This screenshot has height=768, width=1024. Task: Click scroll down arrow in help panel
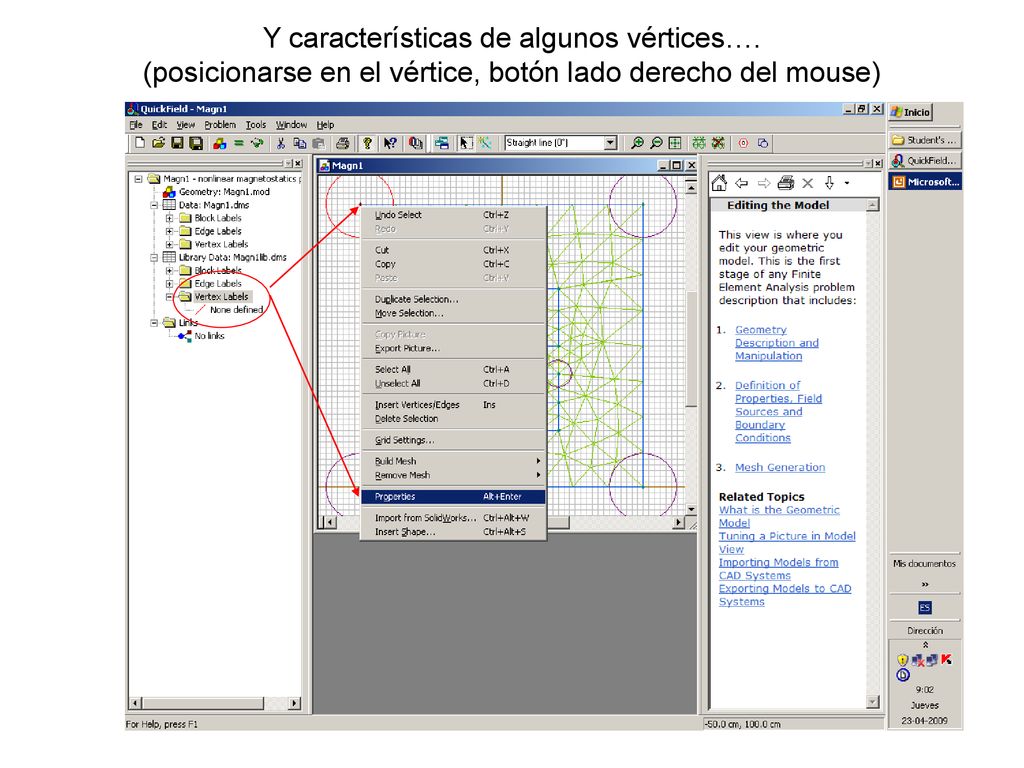[x=872, y=702]
